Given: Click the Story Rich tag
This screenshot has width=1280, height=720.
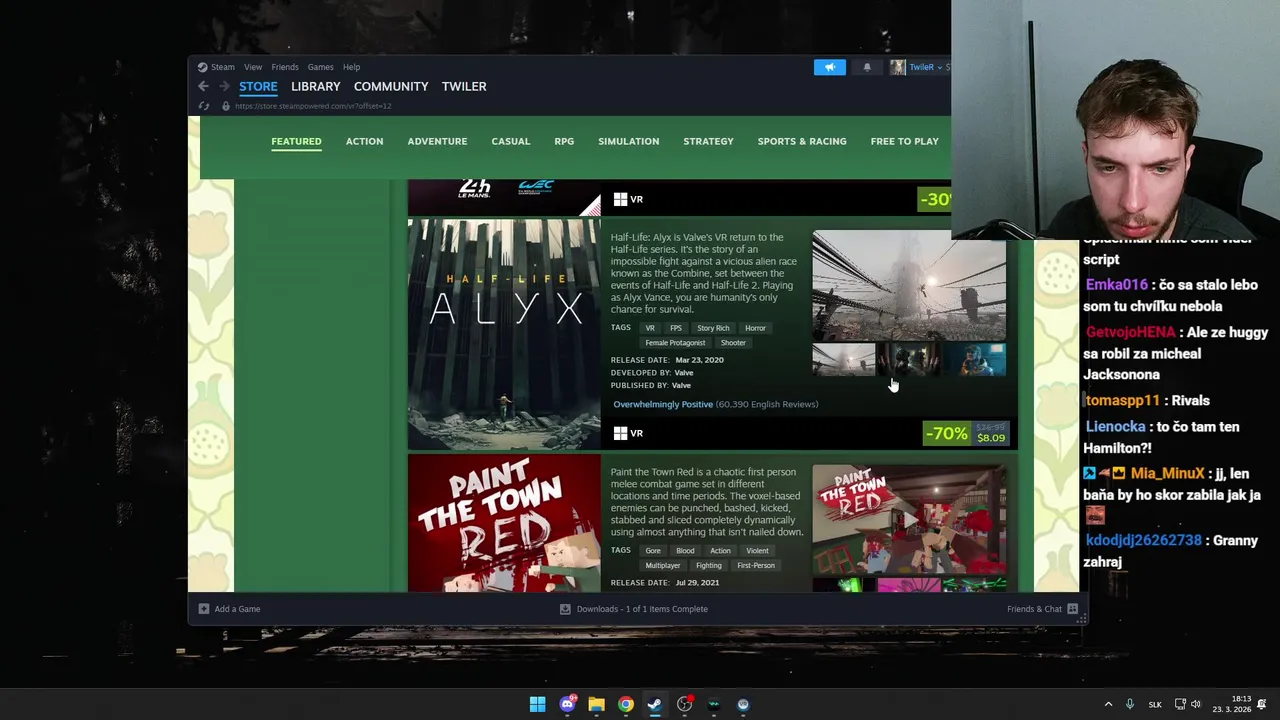Looking at the screenshot, I should coord(713,328).
